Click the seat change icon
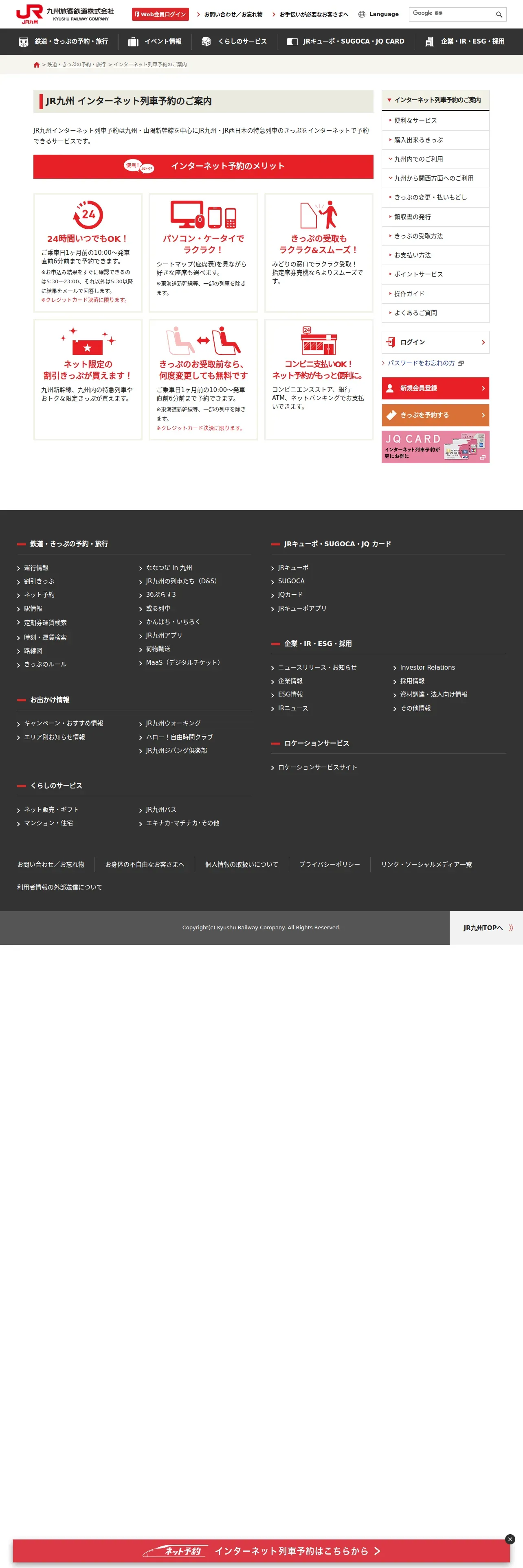523x1568 pixels. coord(203,340)
